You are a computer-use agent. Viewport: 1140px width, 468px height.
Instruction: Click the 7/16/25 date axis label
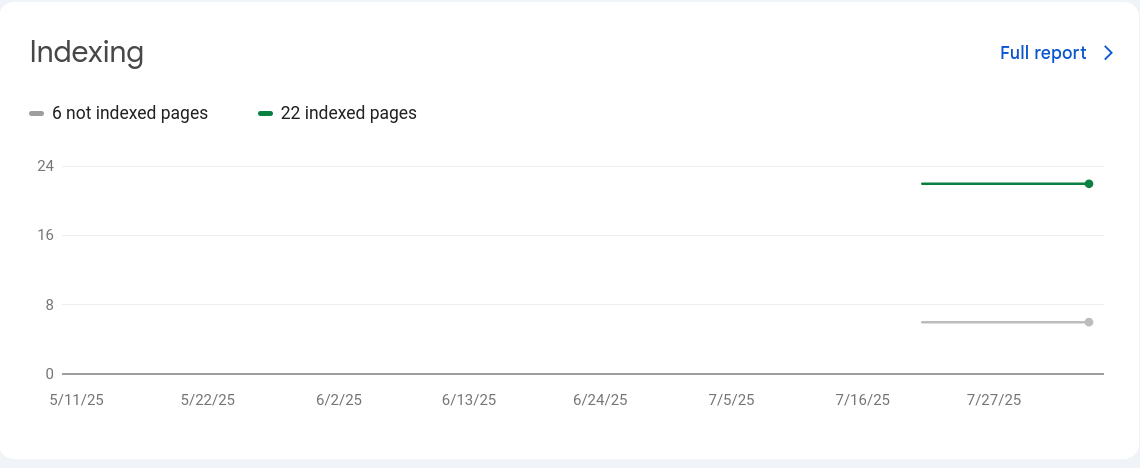(x=862, y=400)
